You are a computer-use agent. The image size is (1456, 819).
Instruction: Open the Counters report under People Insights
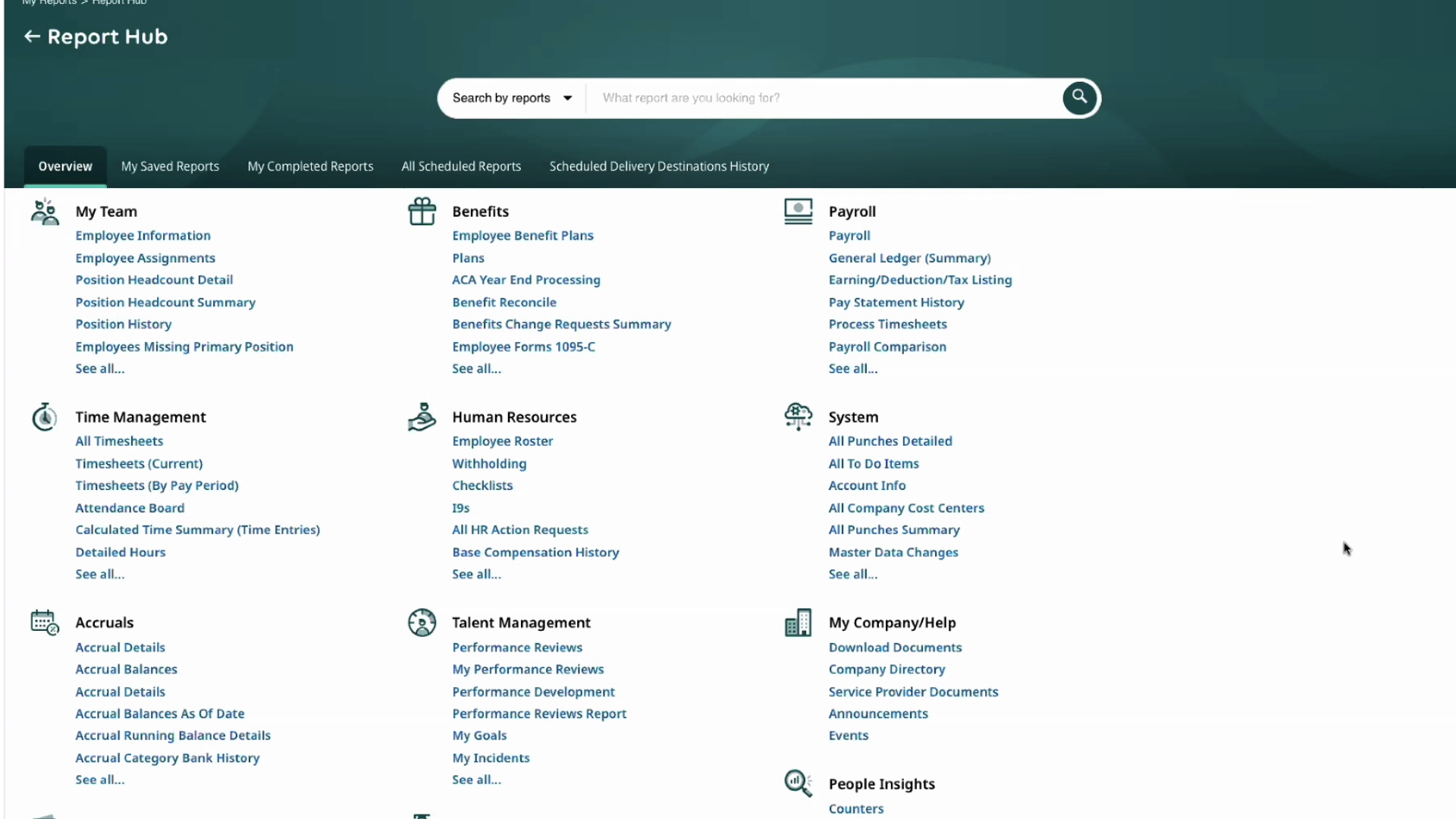coord(856,809)
